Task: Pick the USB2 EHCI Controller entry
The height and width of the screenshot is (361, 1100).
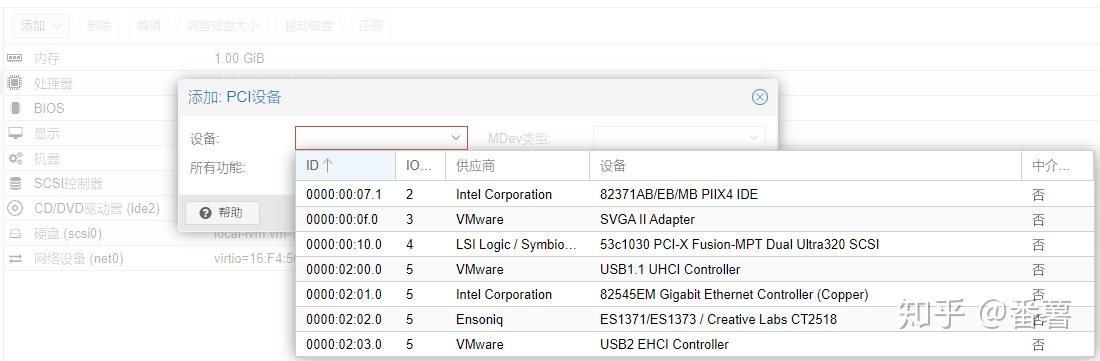Action: [x=694, y=344]
